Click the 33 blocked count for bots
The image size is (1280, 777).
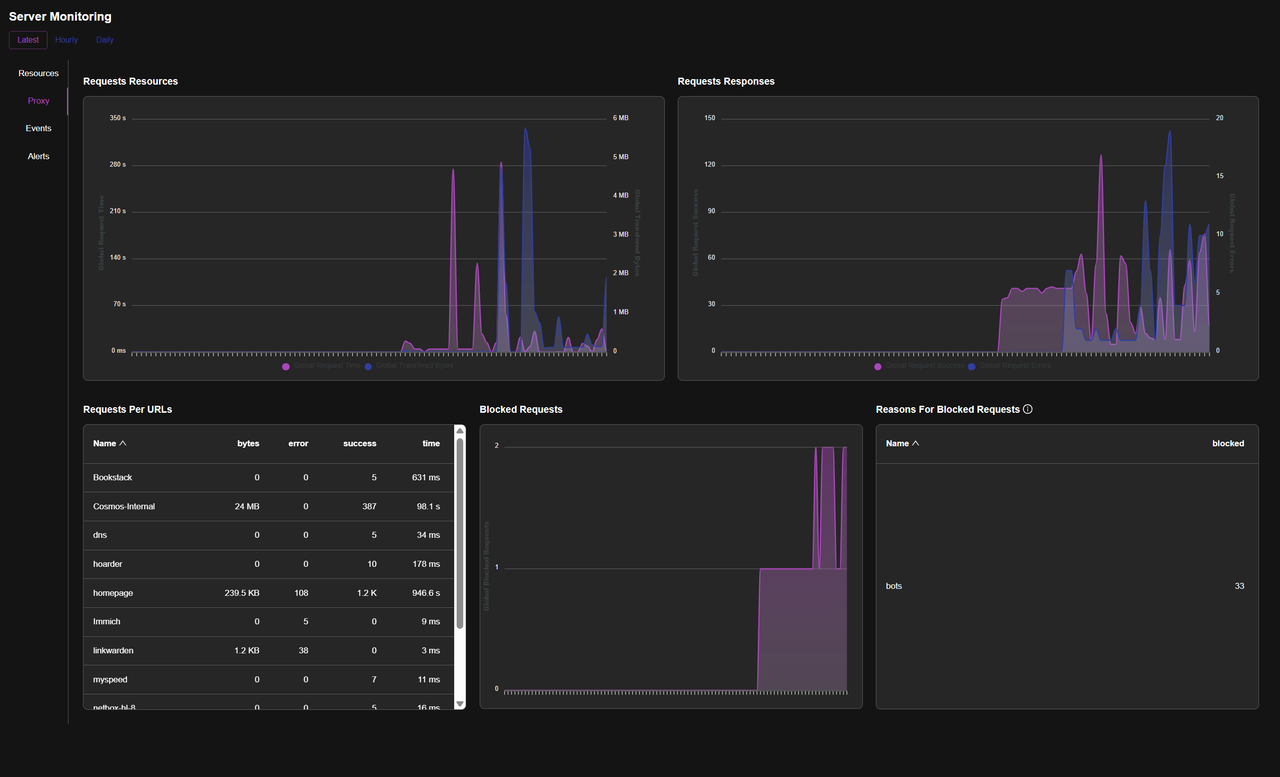tap(1240, 586)
